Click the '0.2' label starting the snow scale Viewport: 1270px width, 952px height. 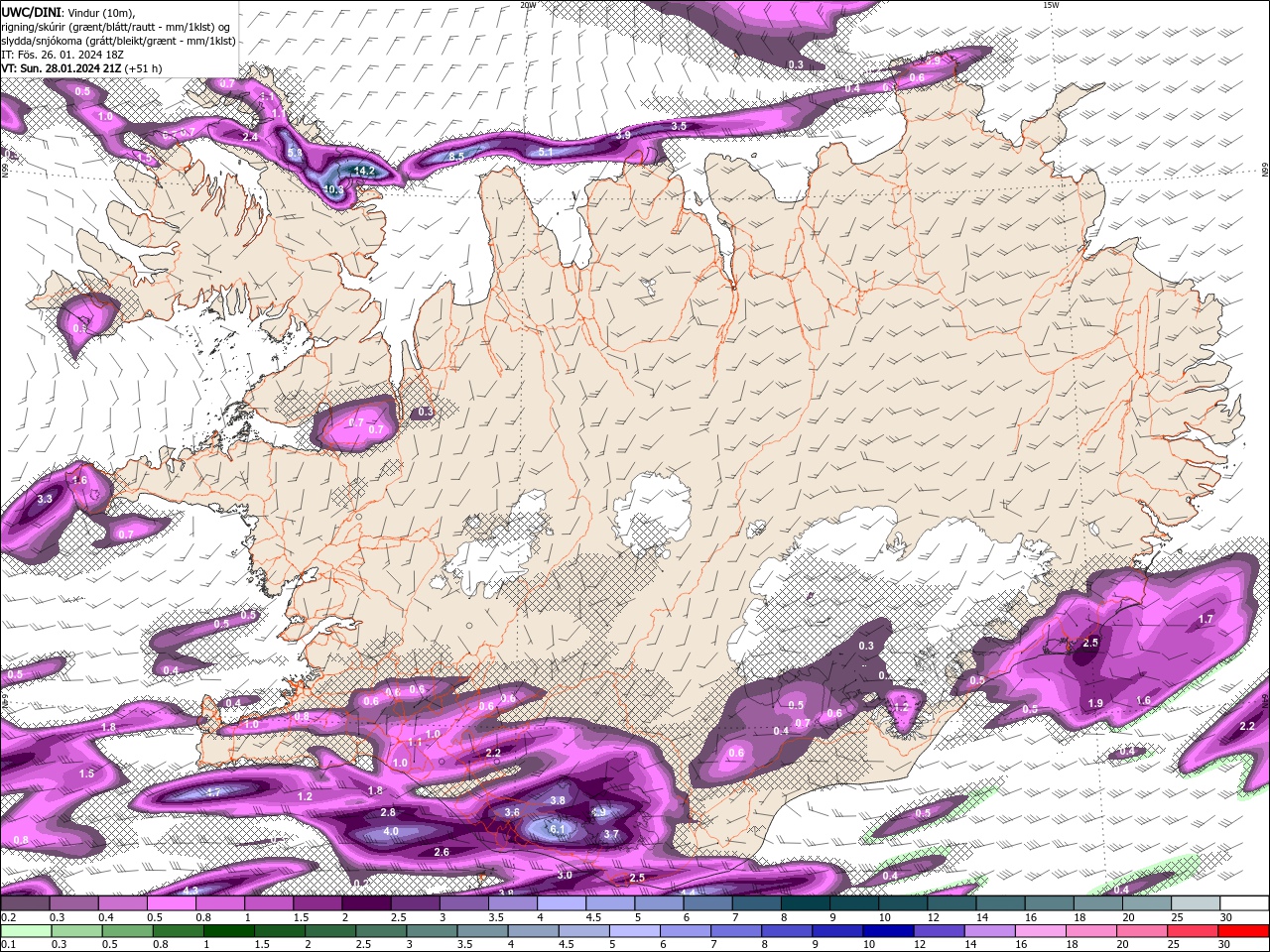coord(8,917)
